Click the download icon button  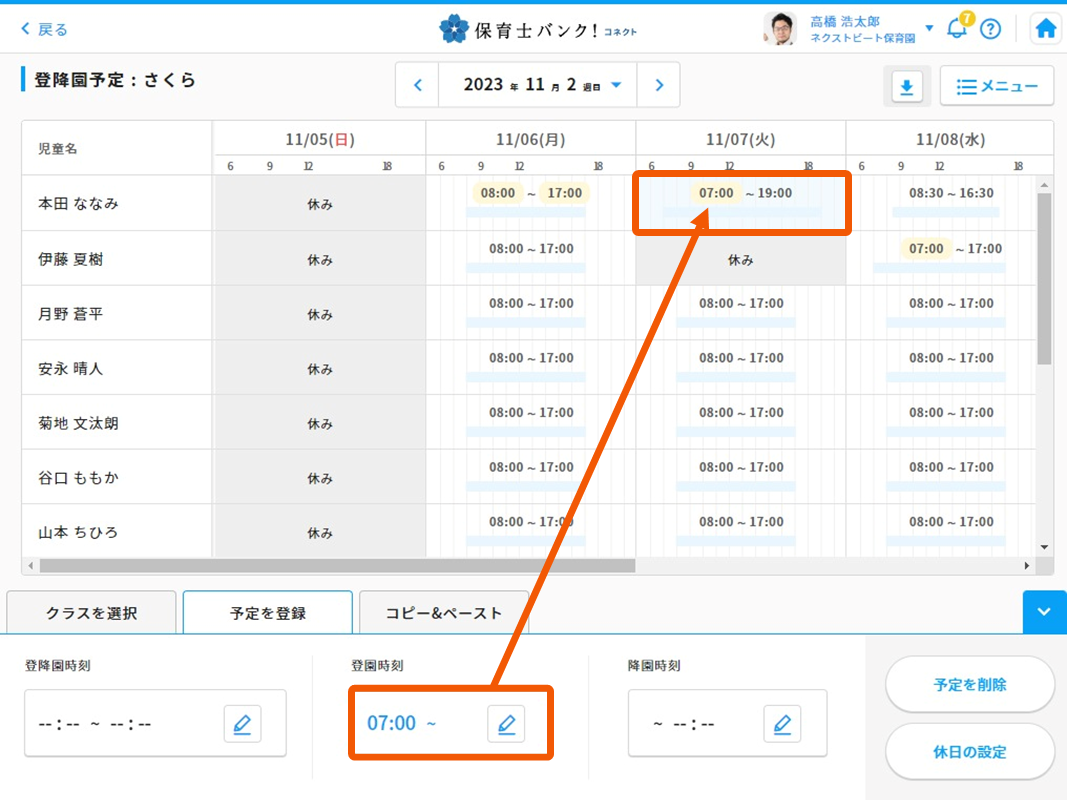pyautogui.click(x=906, y=87)
